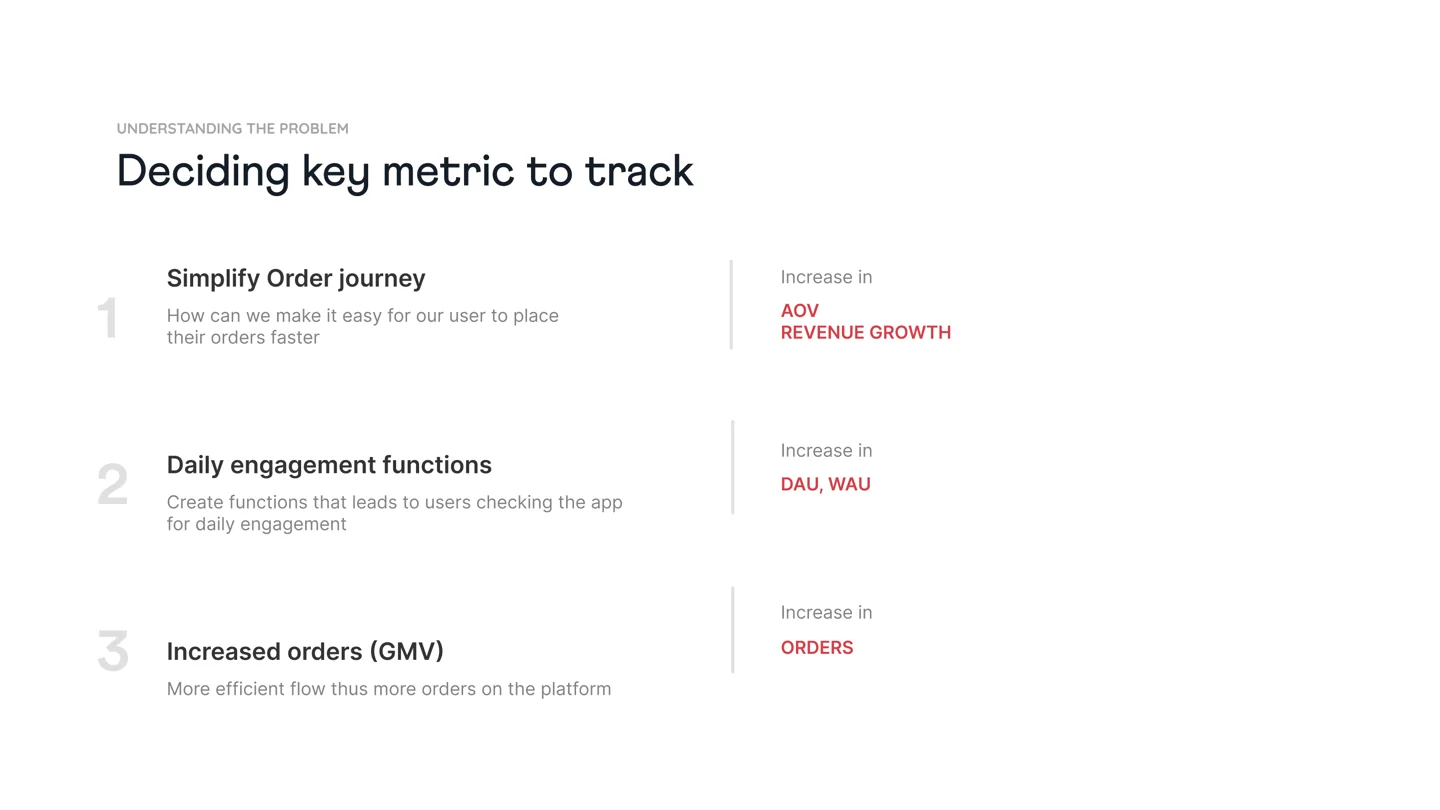Screen dimensions: 1440x810
Task: Click the large number 1 marker
Action: coord(108,319)
